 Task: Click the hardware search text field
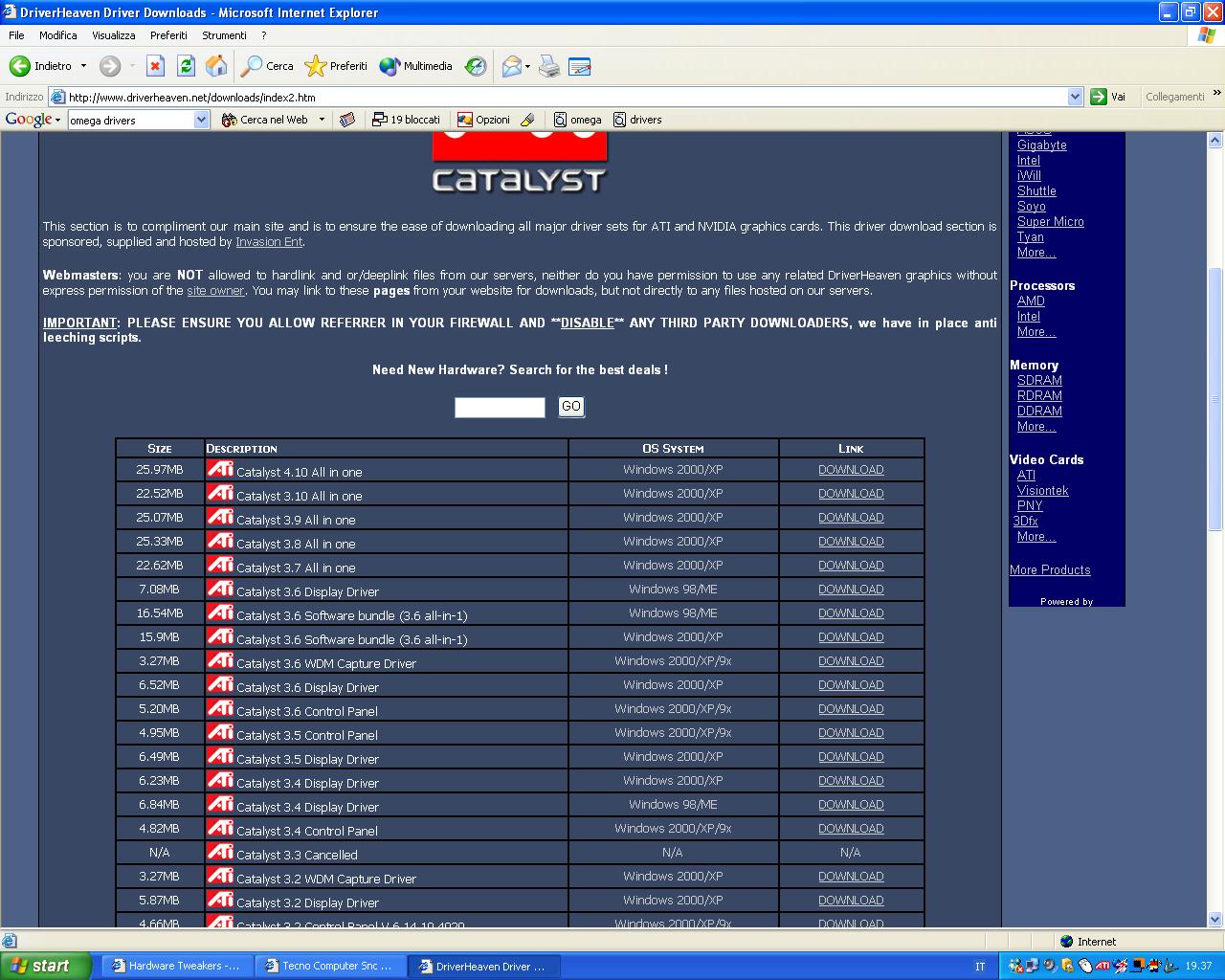coord(500,407)
